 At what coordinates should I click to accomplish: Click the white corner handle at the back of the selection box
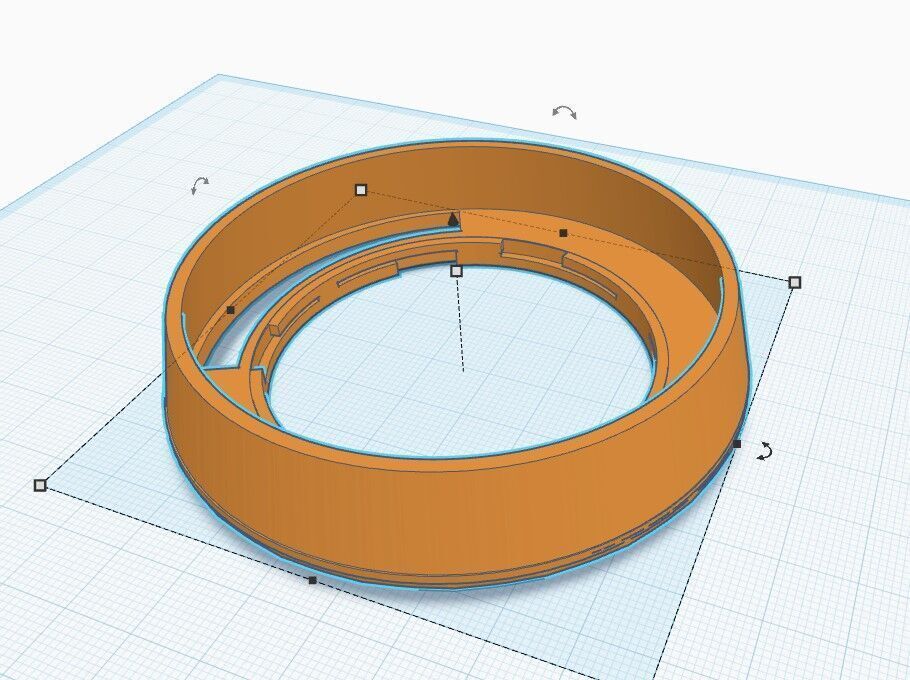361,190
